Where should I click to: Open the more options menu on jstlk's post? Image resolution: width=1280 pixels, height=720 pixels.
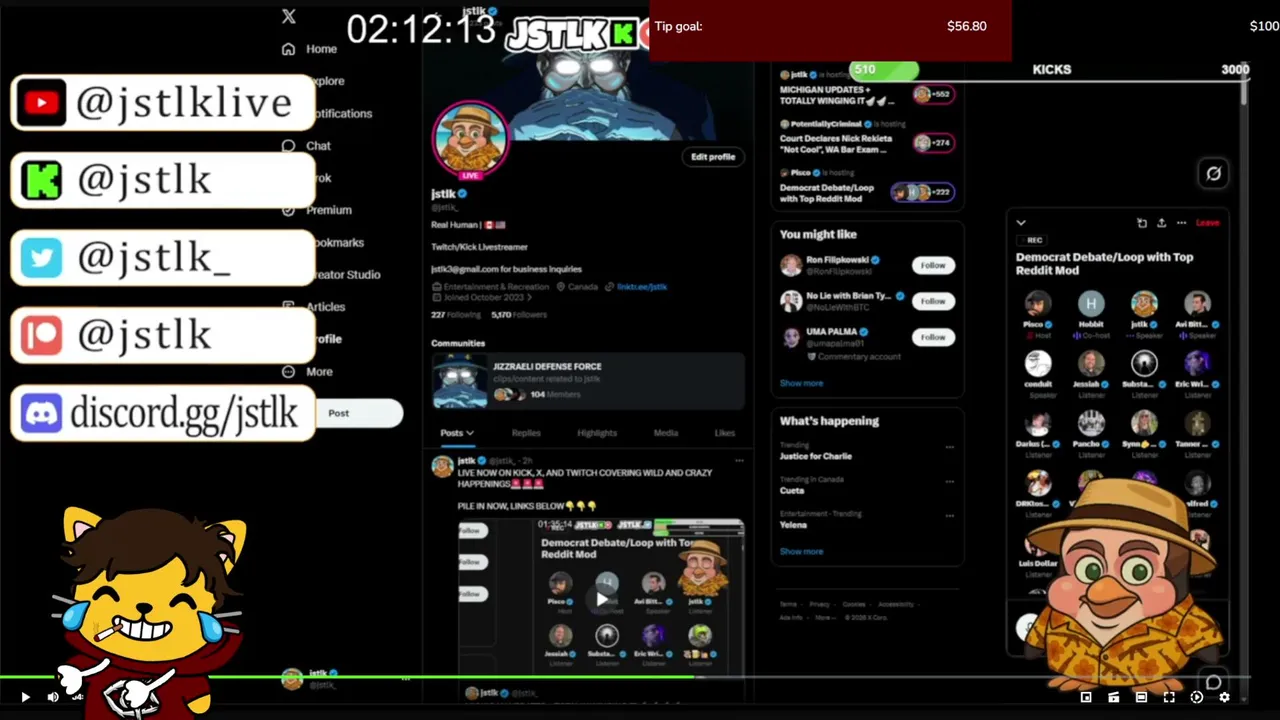[739, 461]
